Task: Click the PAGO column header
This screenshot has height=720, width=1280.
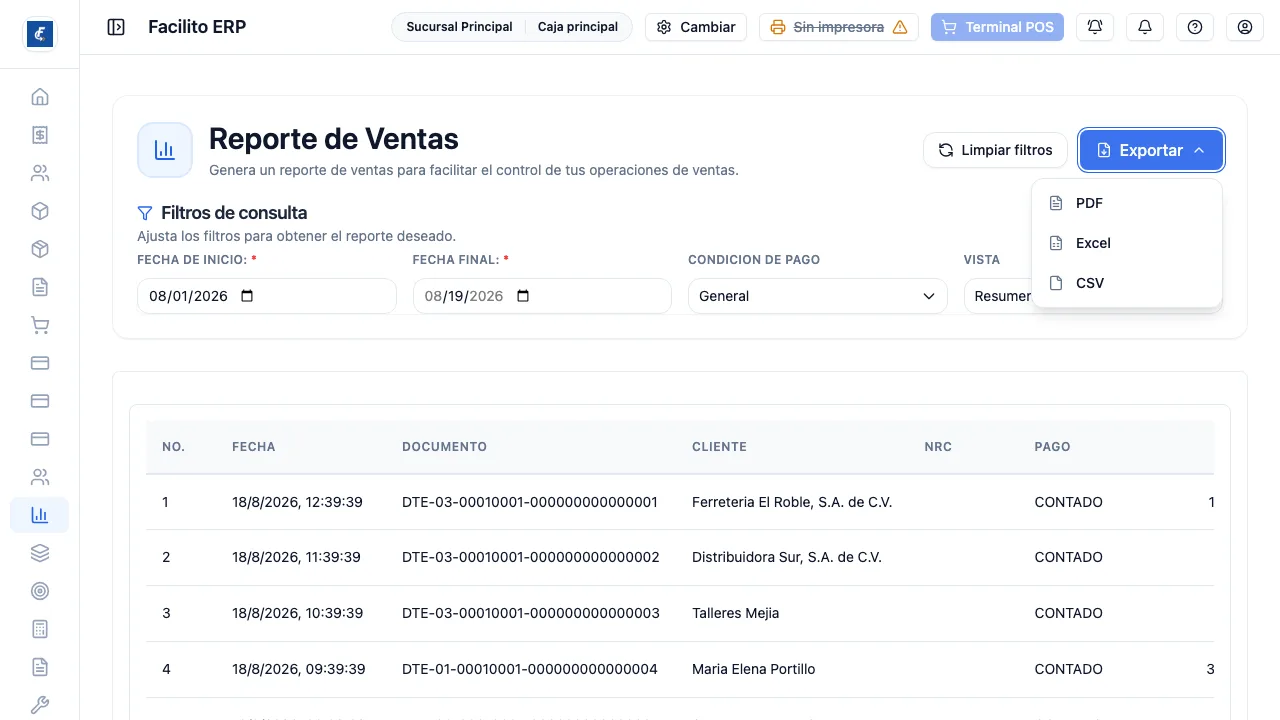Action: (1052, 447)
